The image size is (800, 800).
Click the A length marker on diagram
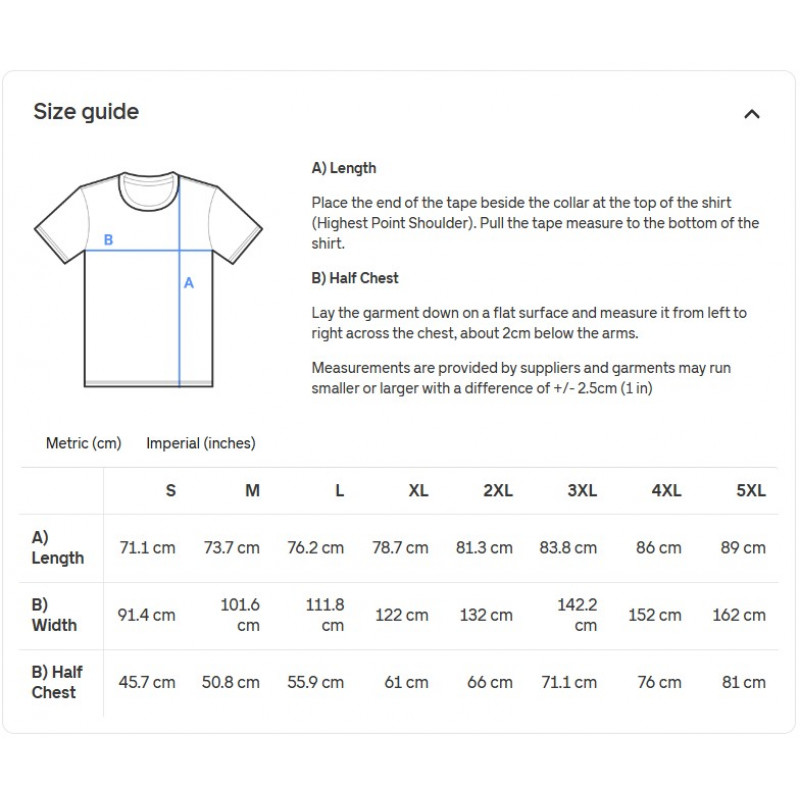point(189,283)
